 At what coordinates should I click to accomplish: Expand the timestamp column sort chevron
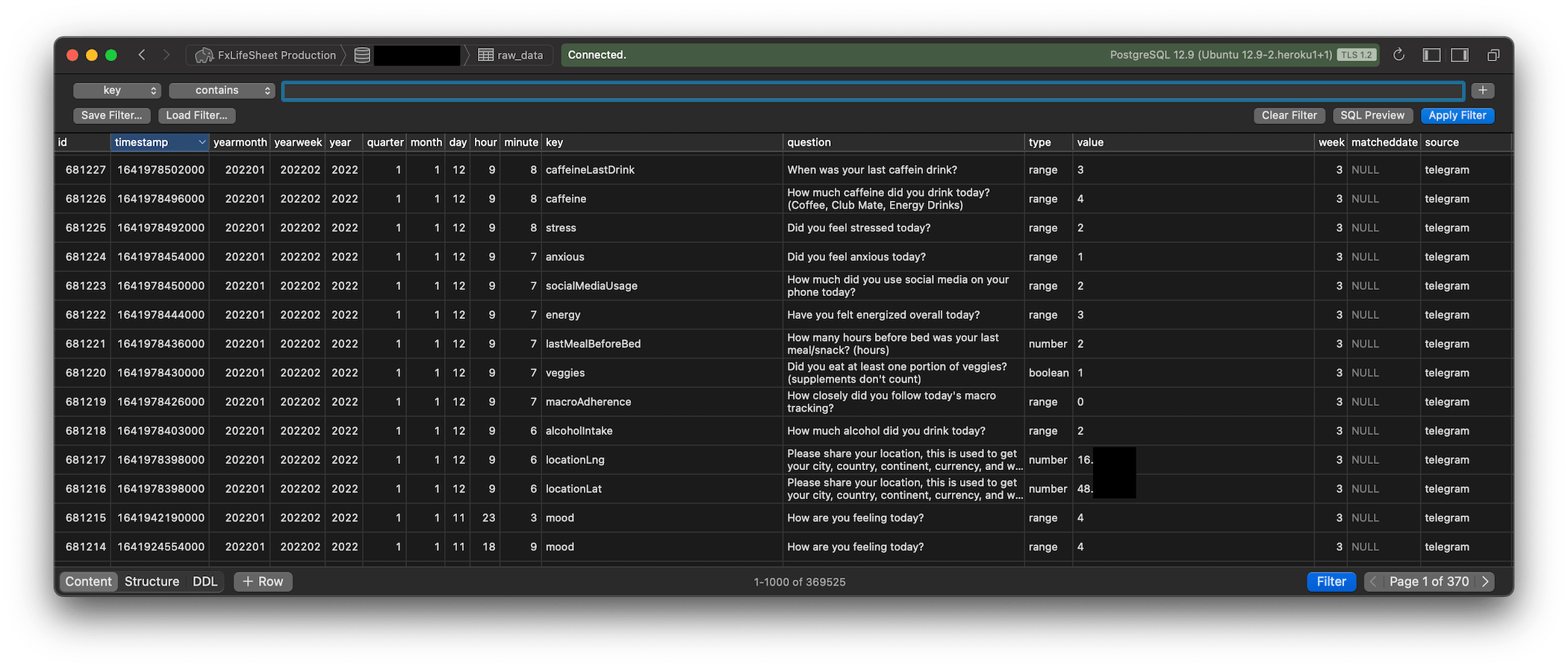(x=202, y=142)
